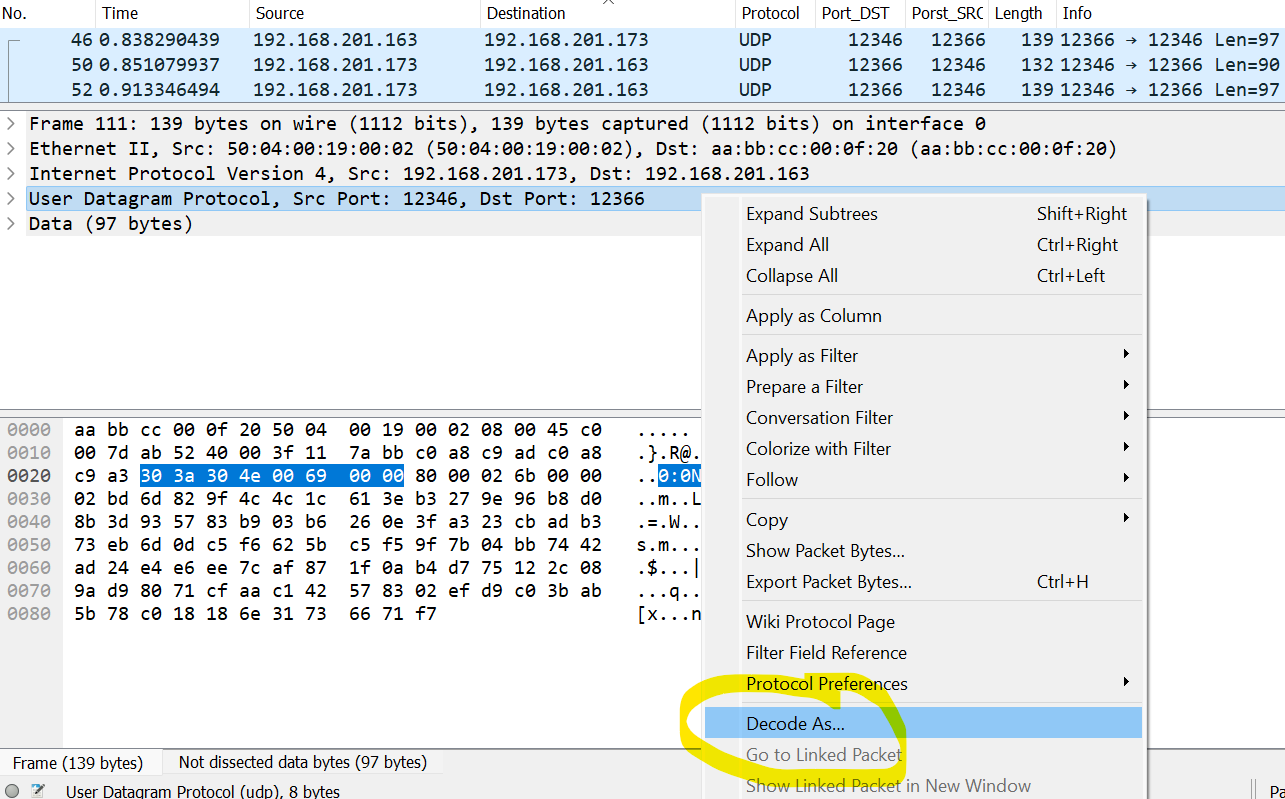Open Protocol Preferences submenu
Screen dimensions: 1285x799
tap(923, 684)
